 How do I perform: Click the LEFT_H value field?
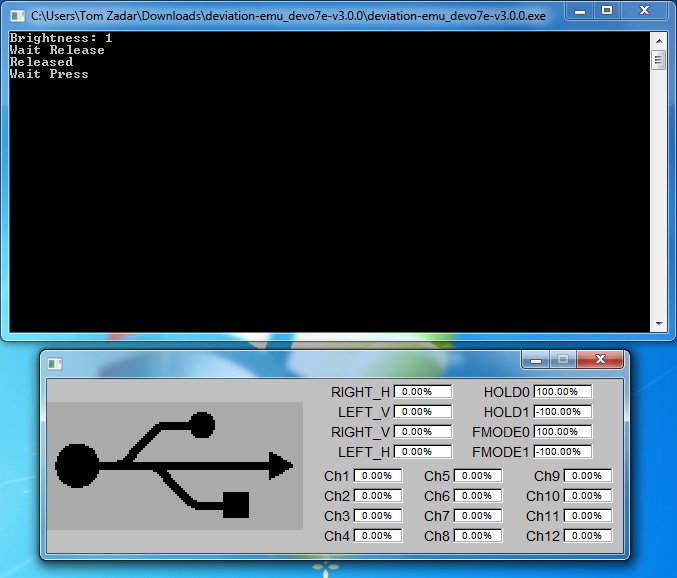pos(423,452)
